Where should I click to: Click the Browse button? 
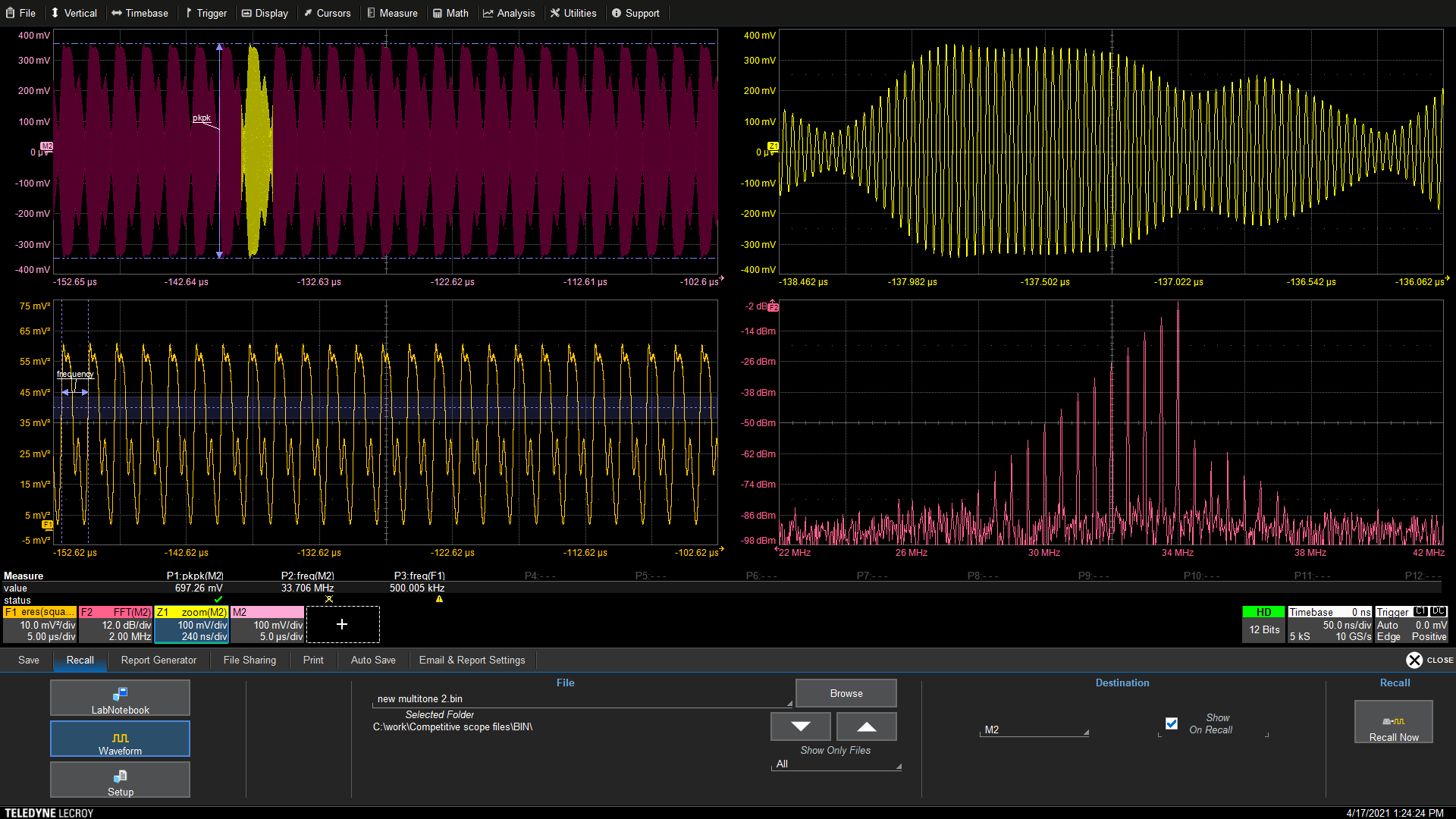coord(846,692)
